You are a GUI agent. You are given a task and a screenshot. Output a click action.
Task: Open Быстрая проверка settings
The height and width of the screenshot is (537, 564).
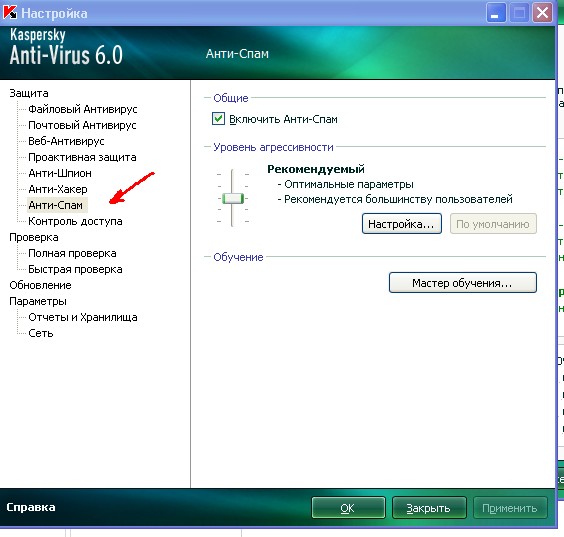click(75, 269)
